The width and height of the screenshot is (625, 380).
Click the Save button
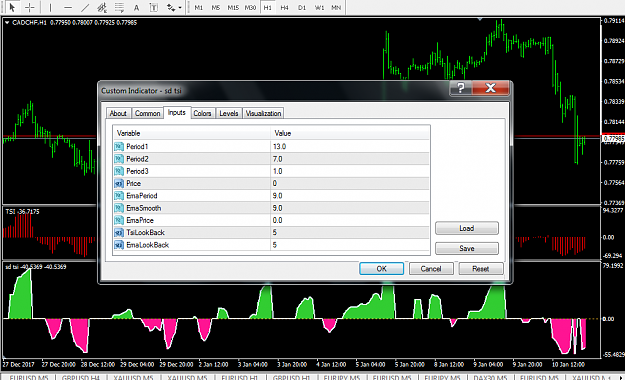(x=467, y=248)
